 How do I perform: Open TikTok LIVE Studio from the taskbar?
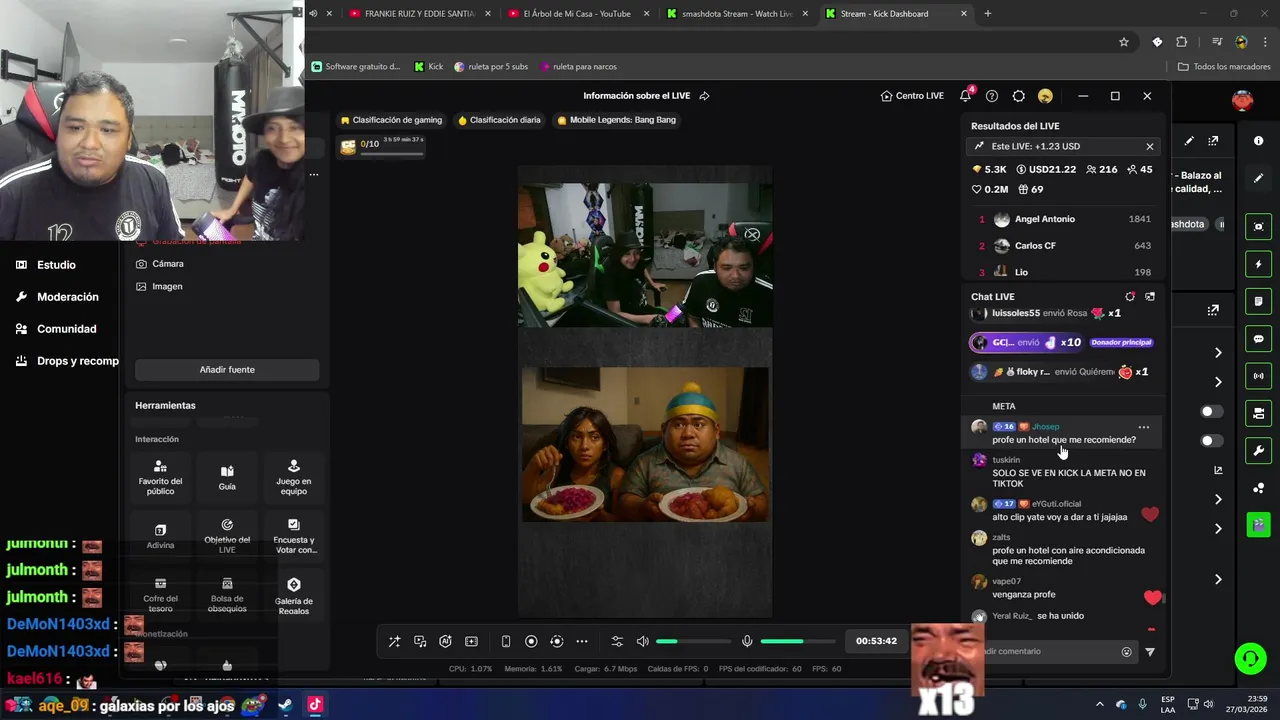click(x=314, y=704)
